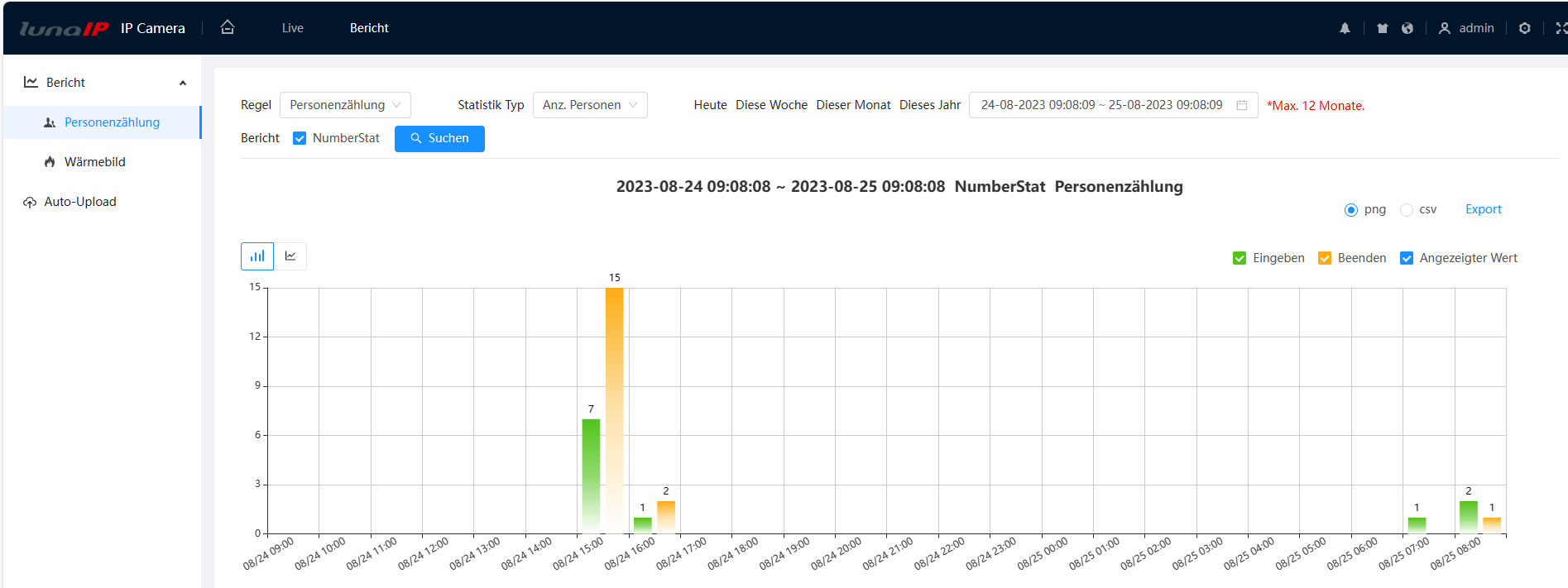Uncheck the NumberStat checkbox
Image resolution: width=1568 pixels, height=588 pixels.
tap(300, 138)
